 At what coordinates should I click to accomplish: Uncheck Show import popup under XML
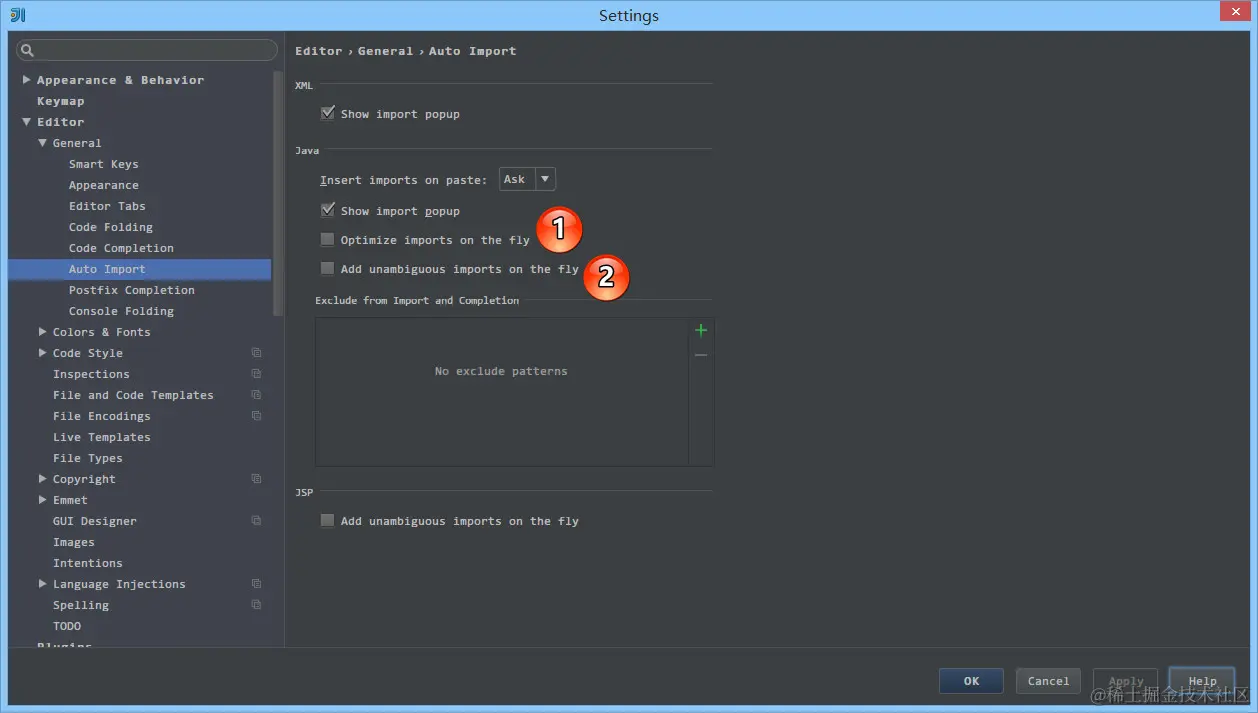click(x=327, y=113)
